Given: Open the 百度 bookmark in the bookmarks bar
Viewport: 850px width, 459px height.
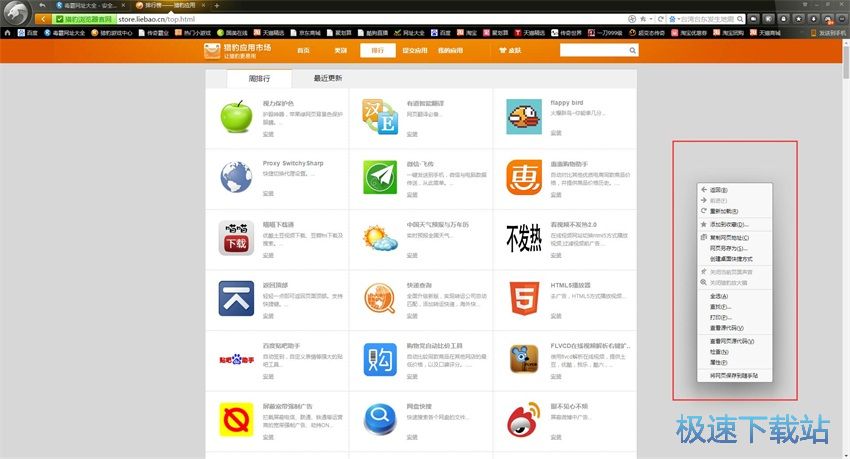Looking at the screenshot, I should pyautogui.click(x=28, y=33).
